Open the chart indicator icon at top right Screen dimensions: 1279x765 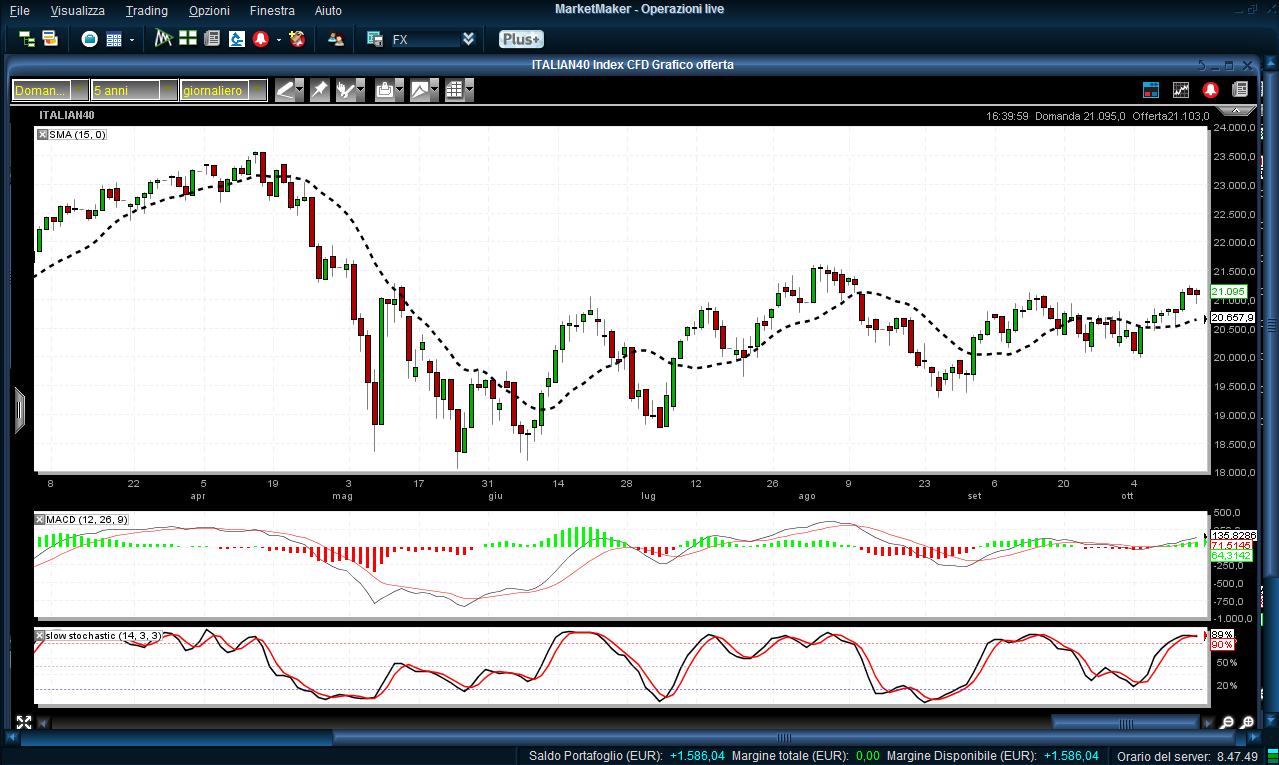(1181, 90)
